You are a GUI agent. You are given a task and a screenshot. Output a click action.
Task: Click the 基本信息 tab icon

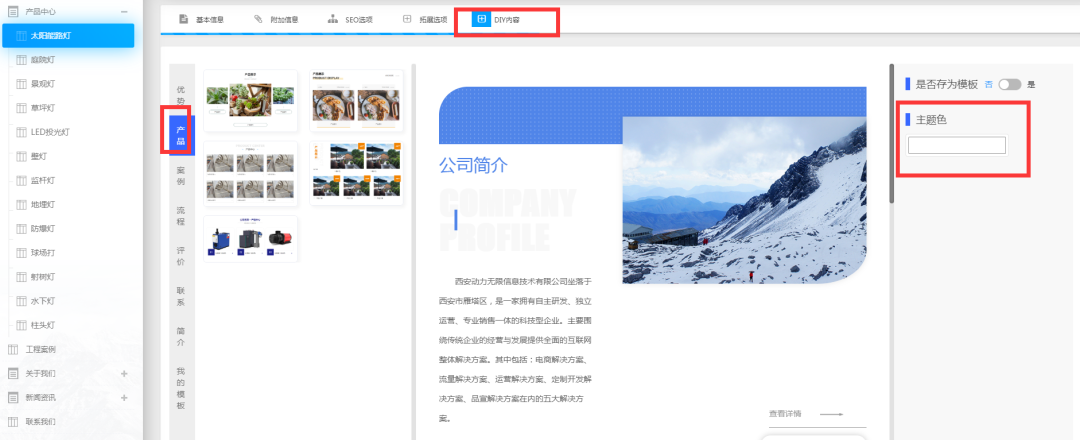[184, 19]
